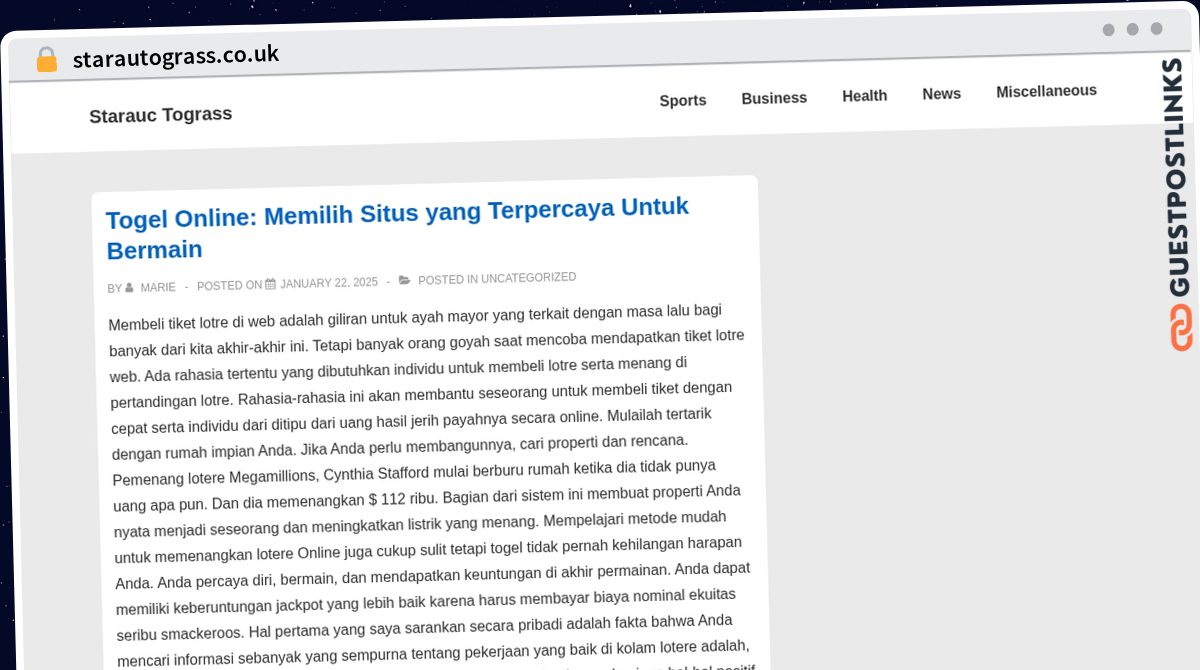1200x670 pixels.
Task: Open the Miscellaneous category menu
Action: pos(1046,91)
